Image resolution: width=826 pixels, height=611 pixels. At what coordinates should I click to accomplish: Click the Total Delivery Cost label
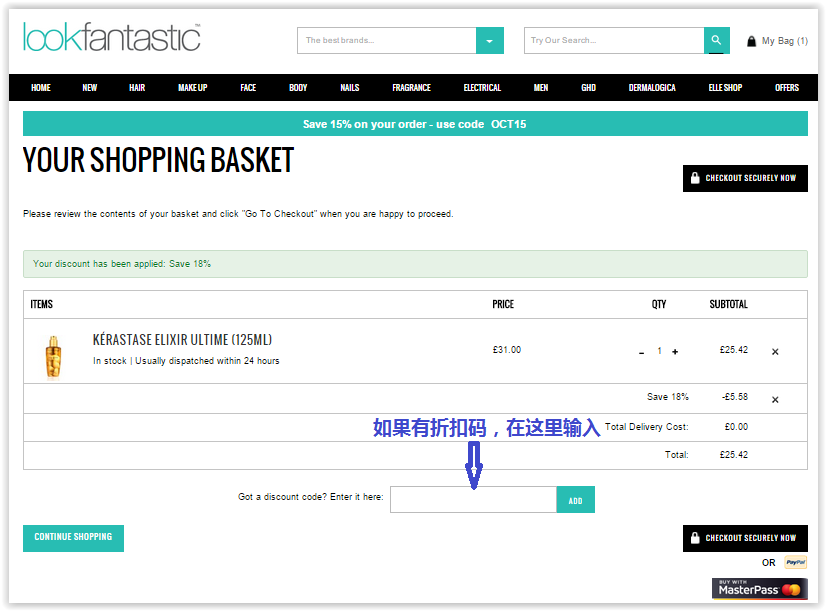[646, 427]
